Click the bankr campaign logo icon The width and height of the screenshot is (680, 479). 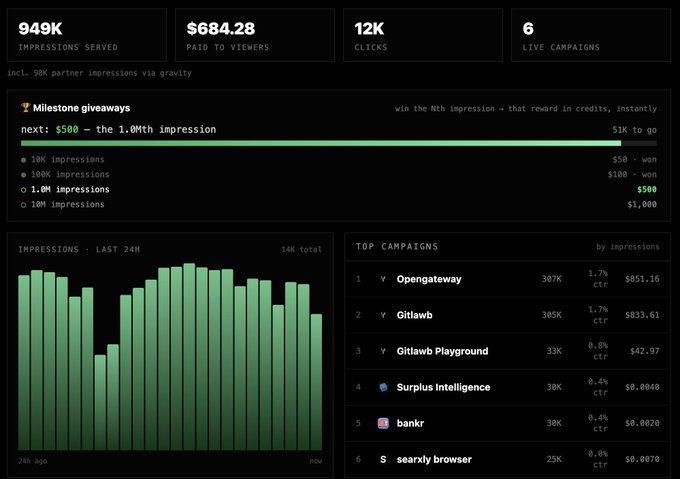[x=383, y=423]
